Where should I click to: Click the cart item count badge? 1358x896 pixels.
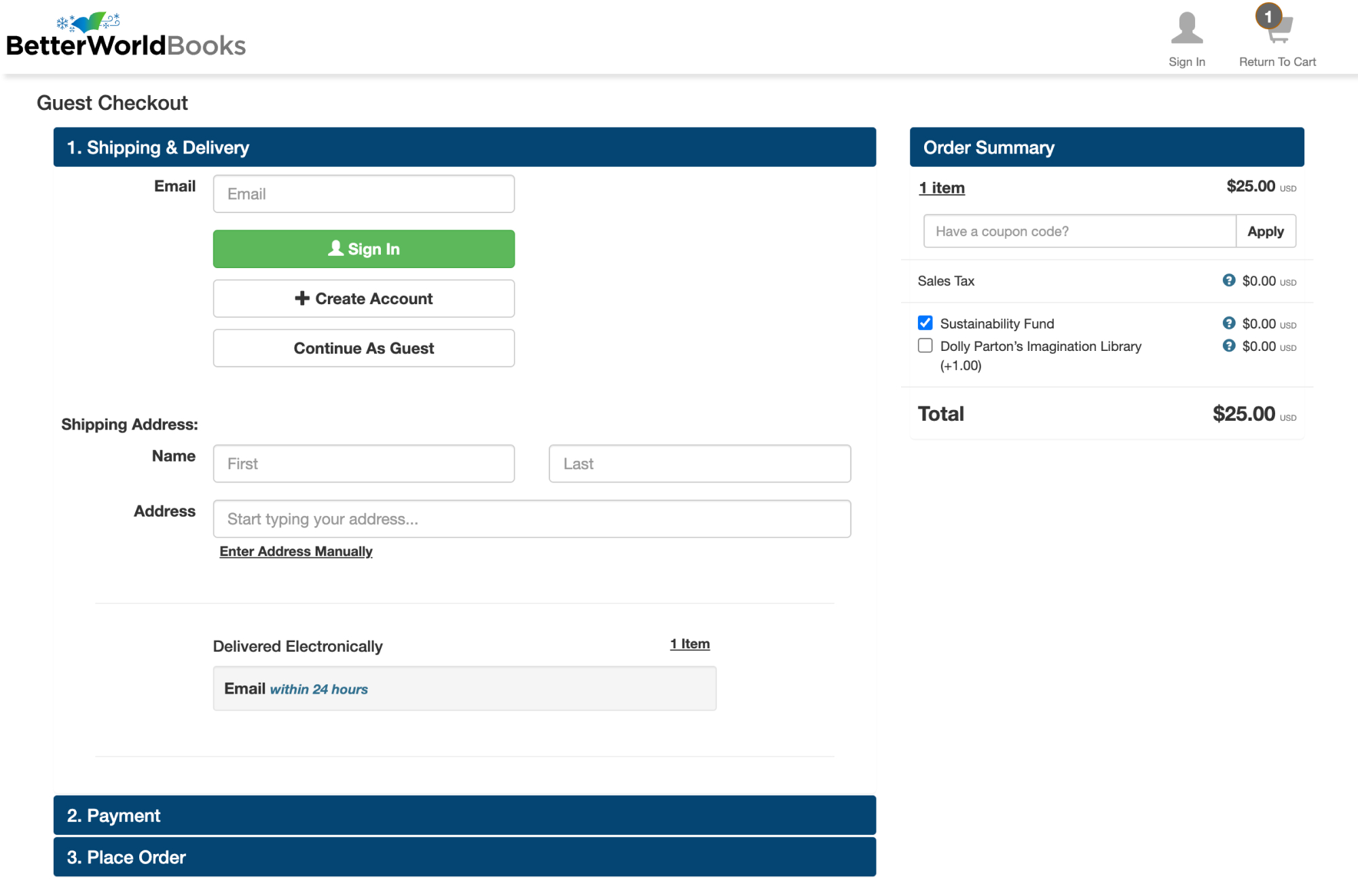[1268, 16]
